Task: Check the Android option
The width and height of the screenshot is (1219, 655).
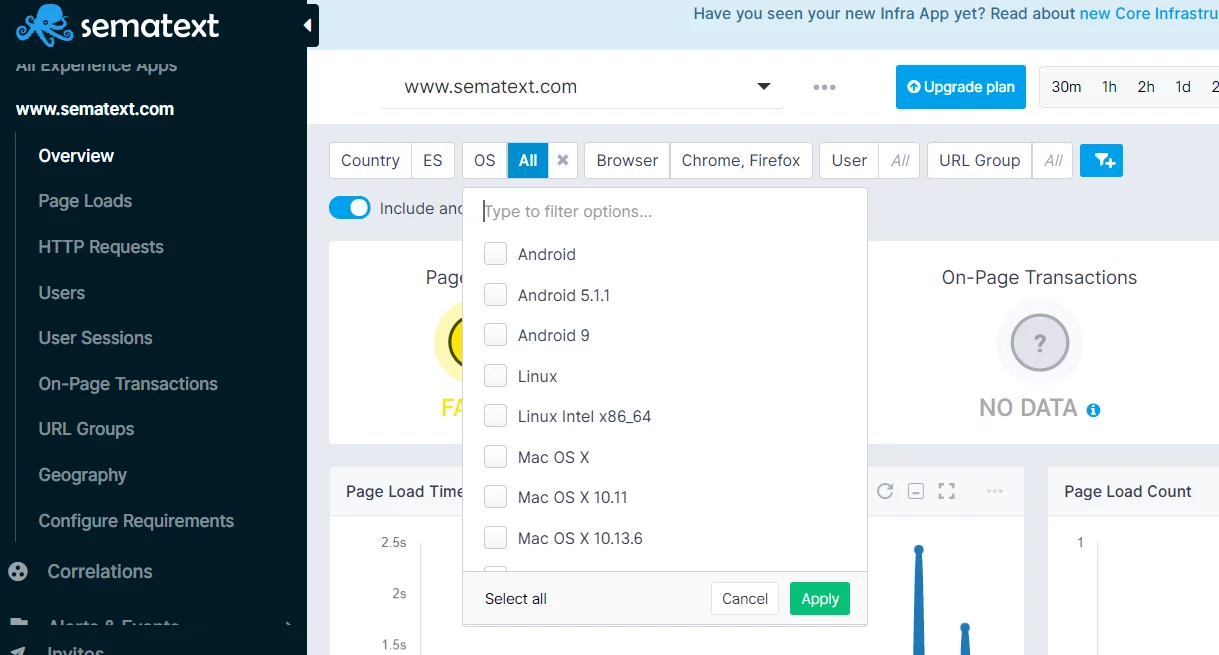Action: pos(495,254)
